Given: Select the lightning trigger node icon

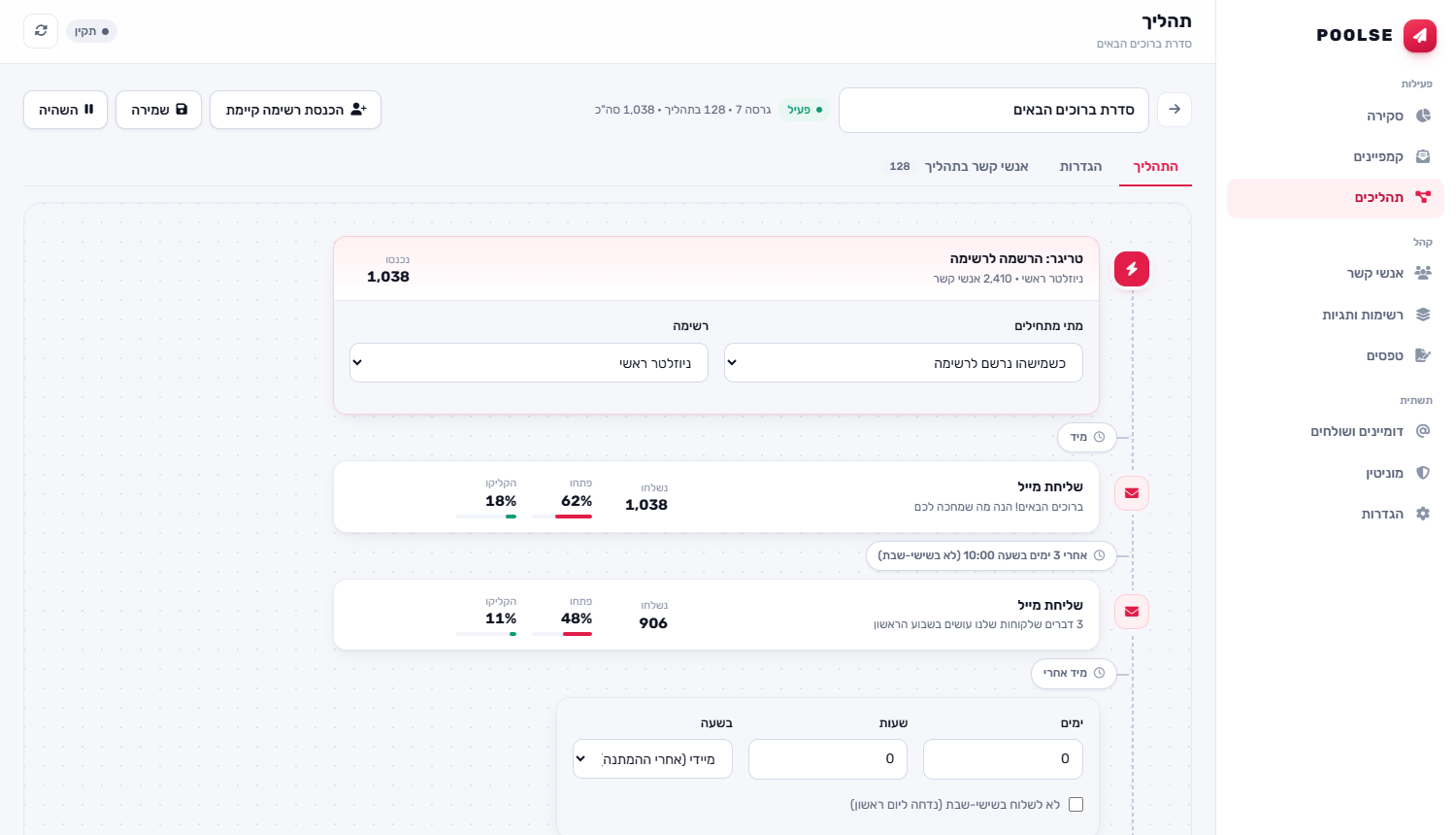Looking at the screenshot, I should click(x=1132, y=269).
